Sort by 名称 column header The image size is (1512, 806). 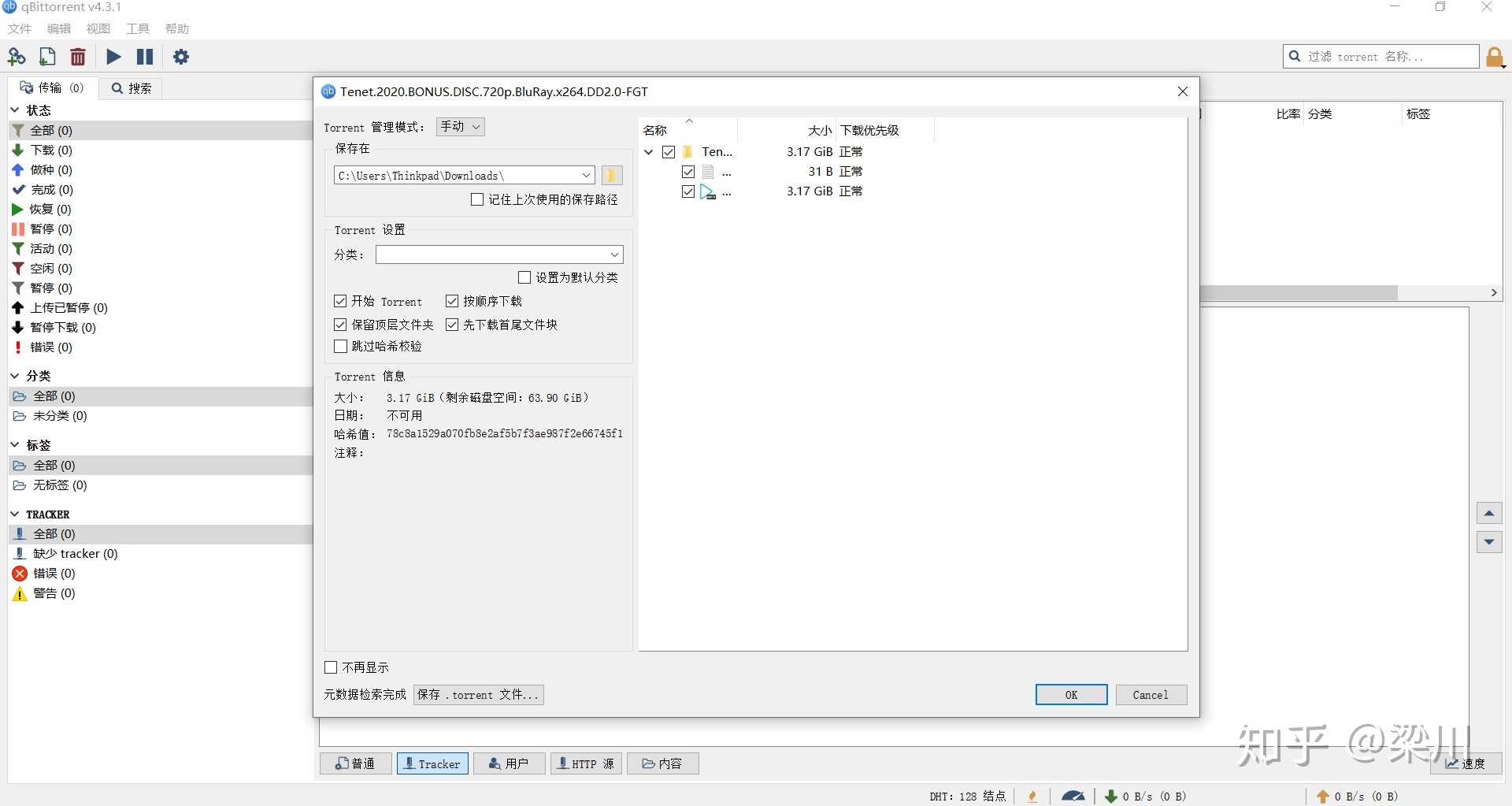click(688, 130)
